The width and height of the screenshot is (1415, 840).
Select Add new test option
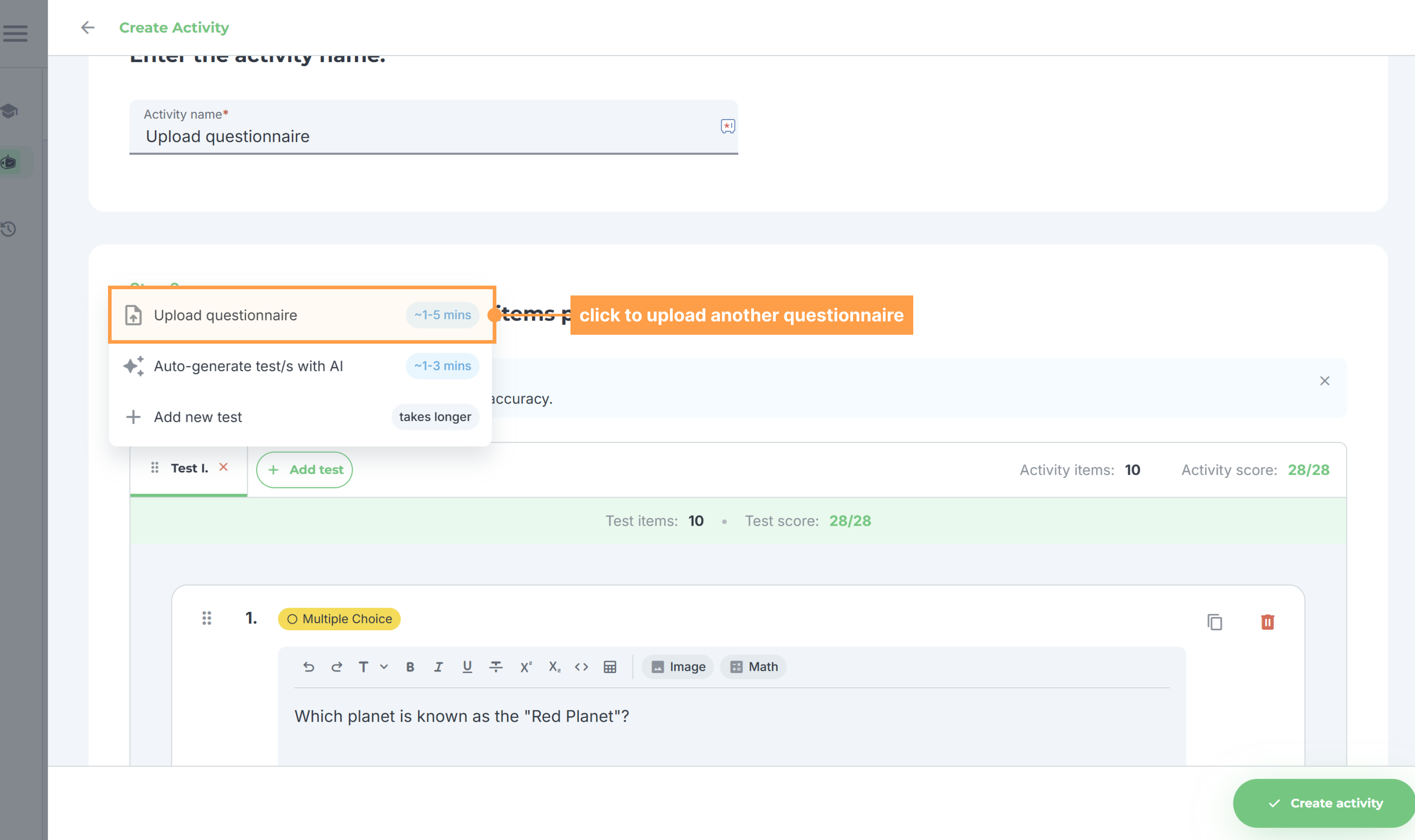tap(300, 416)
